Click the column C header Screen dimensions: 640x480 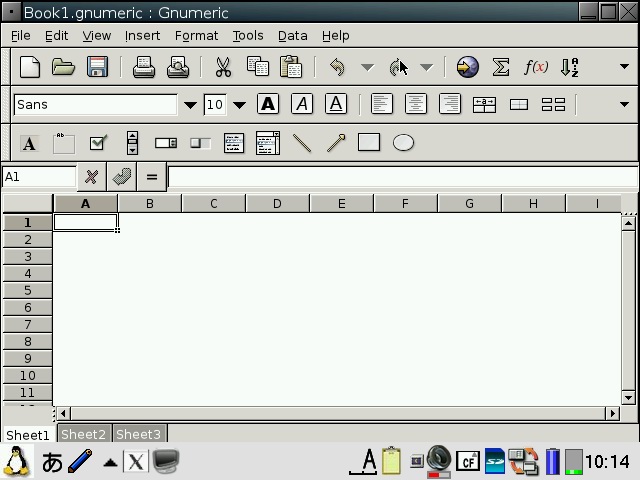click(x=213, y=204)
